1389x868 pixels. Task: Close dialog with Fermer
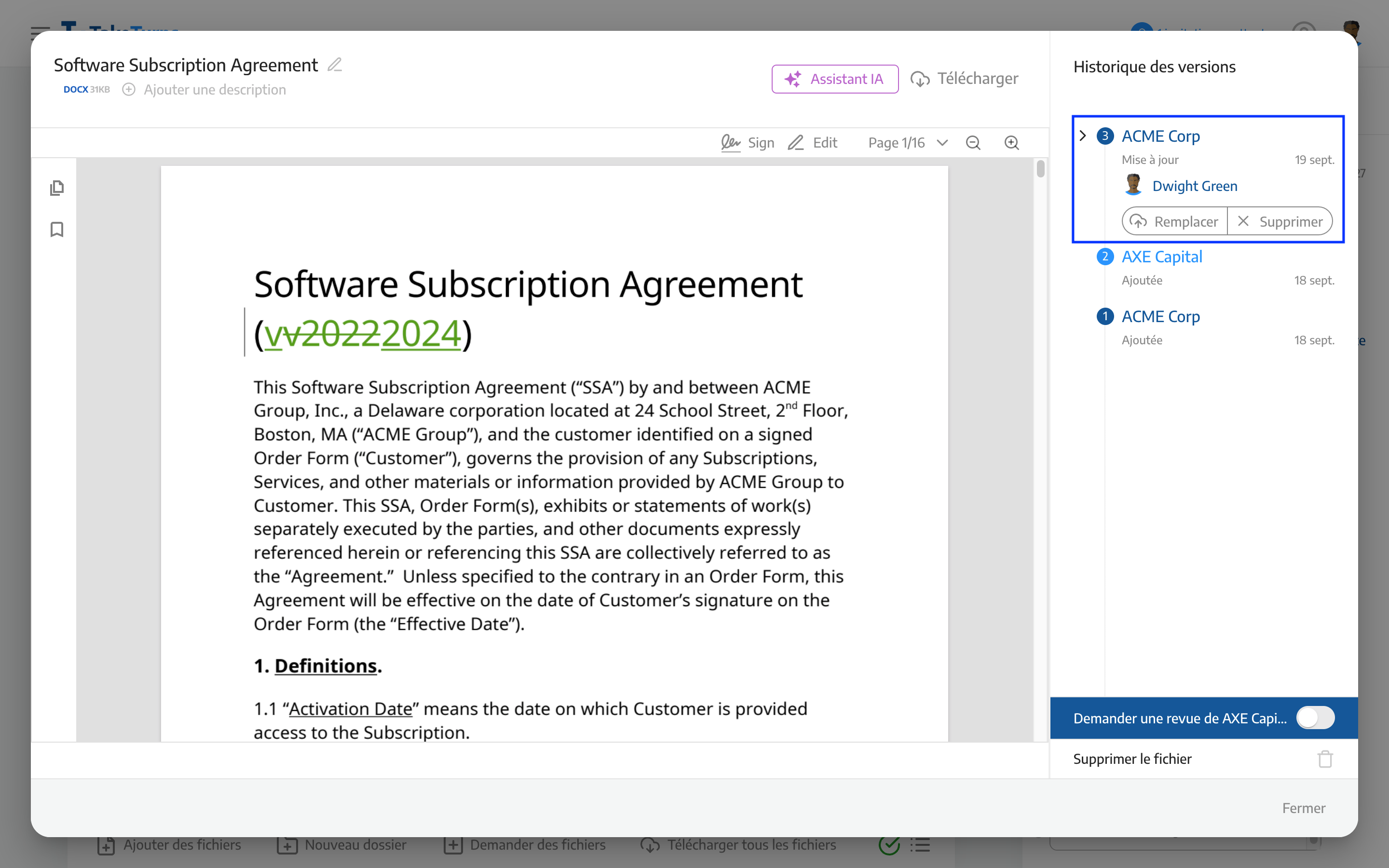1304,808
